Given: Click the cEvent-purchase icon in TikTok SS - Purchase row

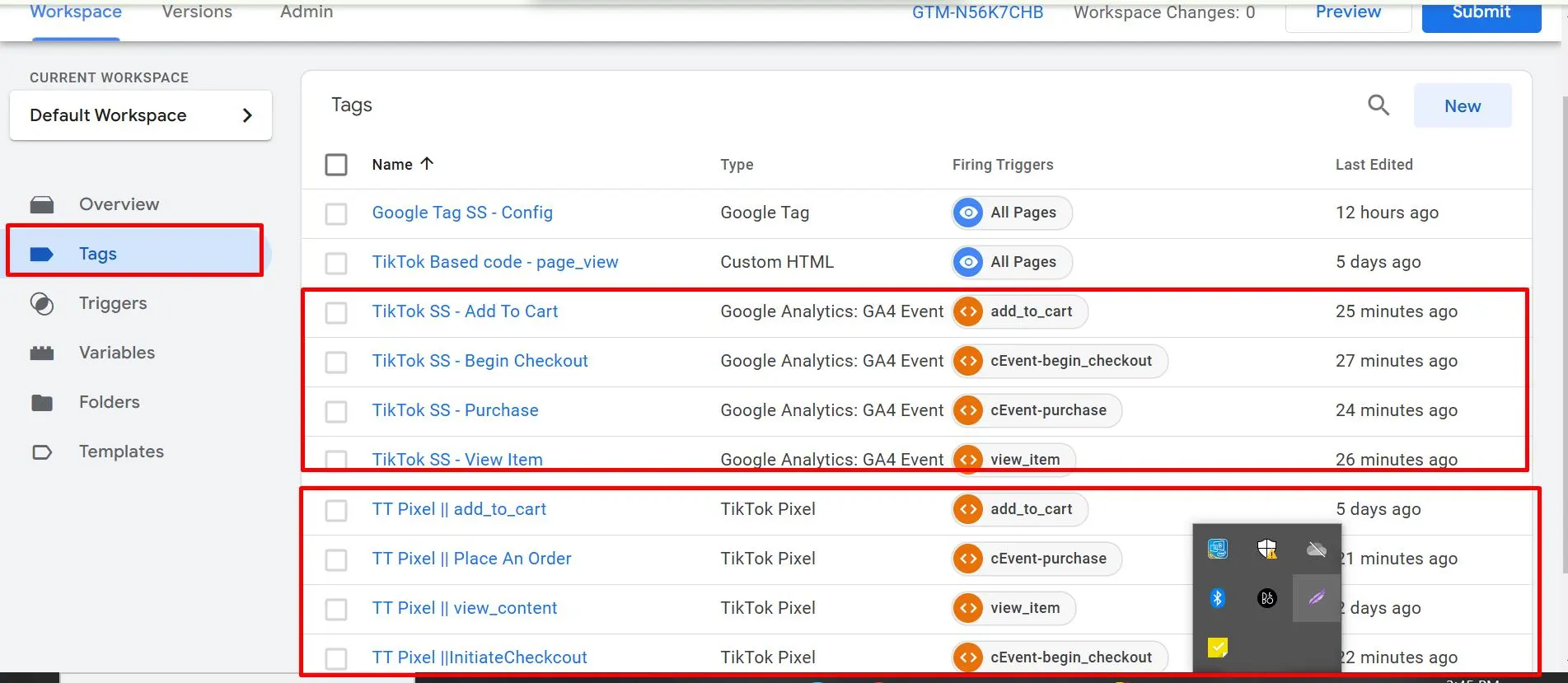Looking at the screenshot, I should (968, 410).
